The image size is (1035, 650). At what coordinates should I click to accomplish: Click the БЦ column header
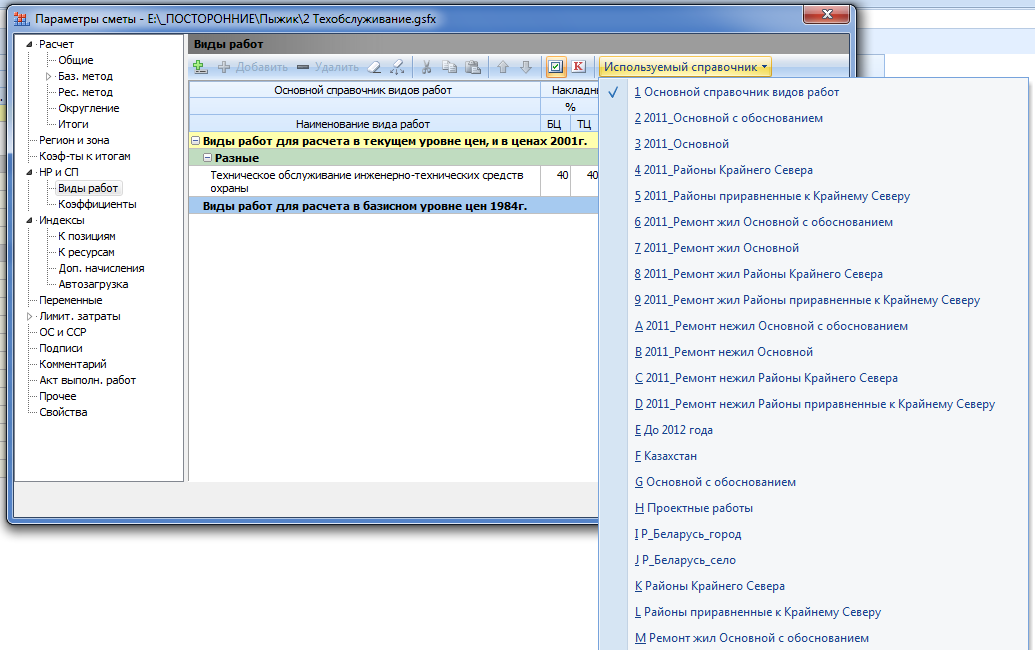coord(554,124)
